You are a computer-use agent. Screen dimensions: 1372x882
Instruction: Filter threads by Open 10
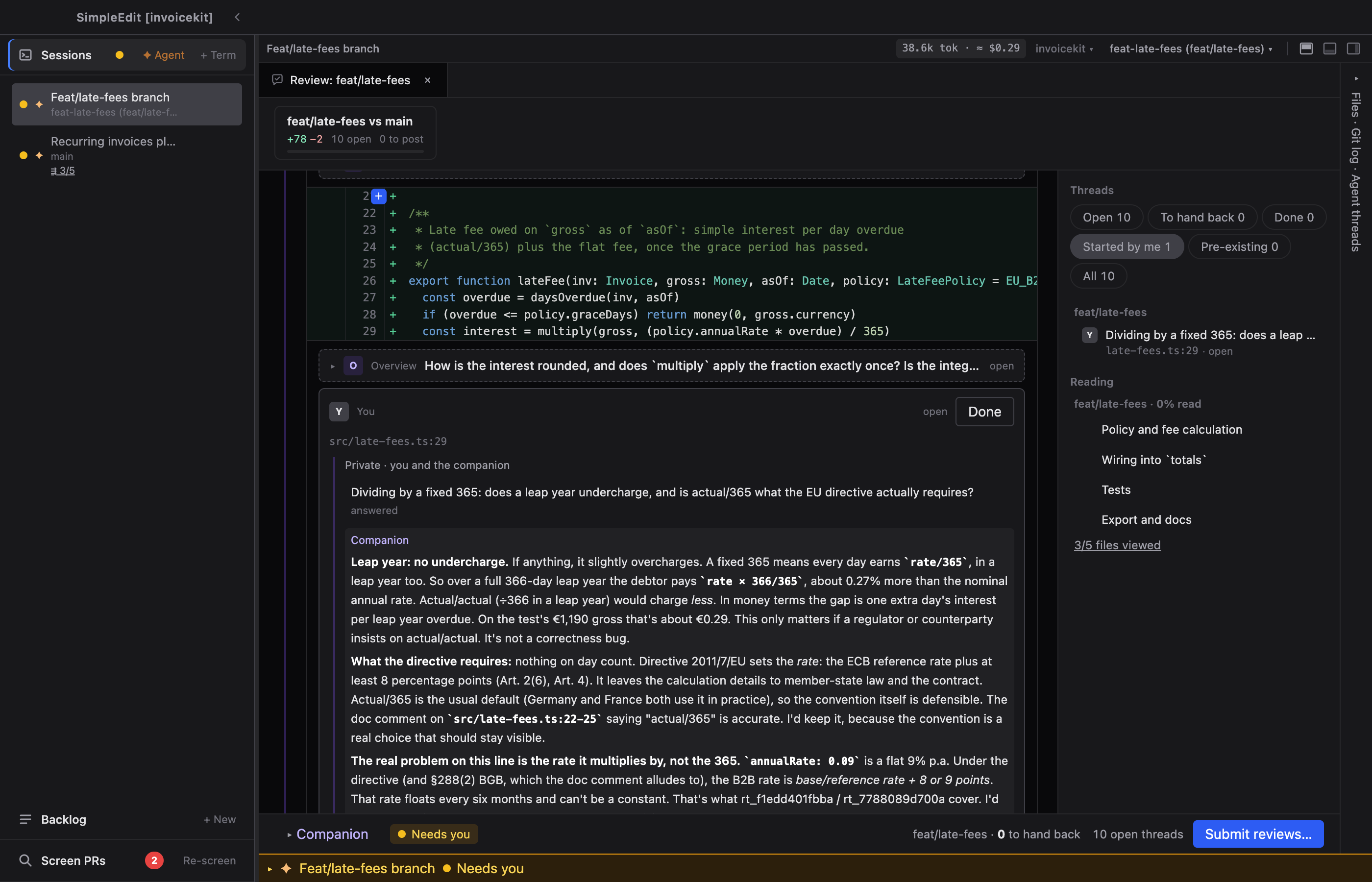pos(1106,218)
